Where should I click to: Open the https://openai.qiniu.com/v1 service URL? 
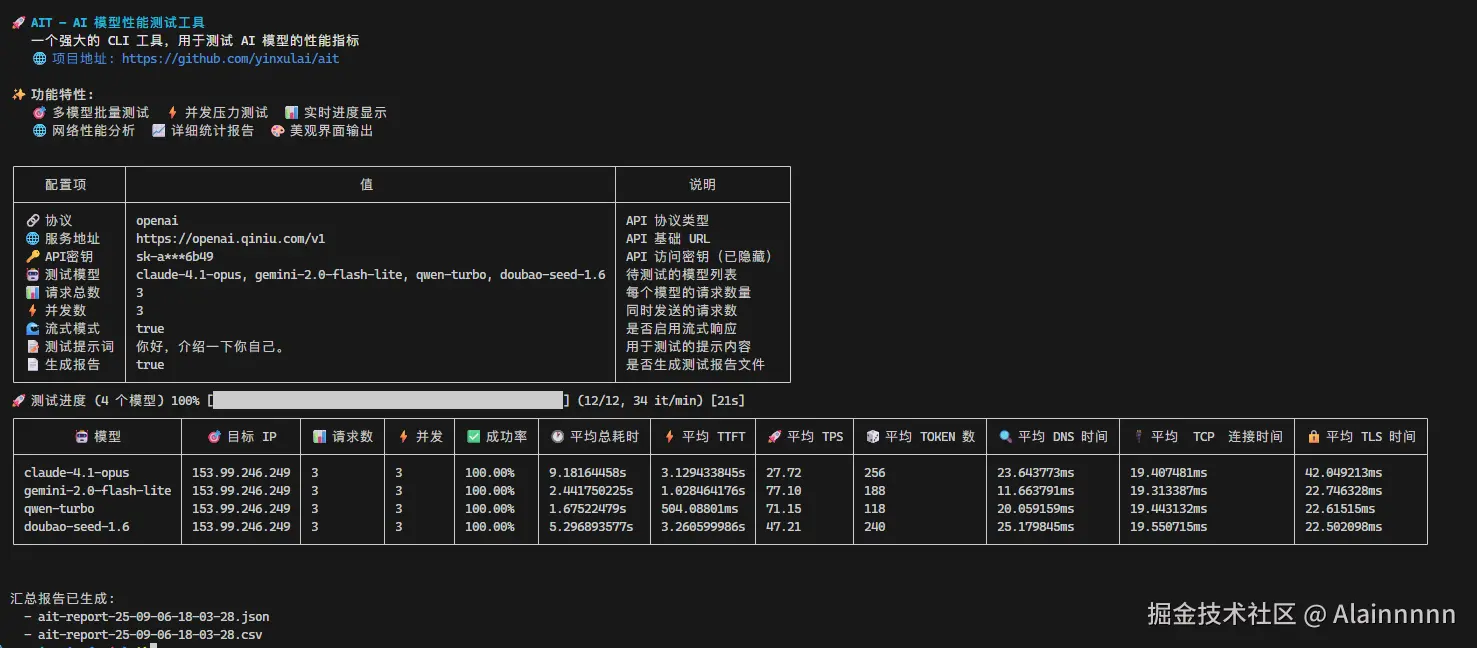point(230,239)
